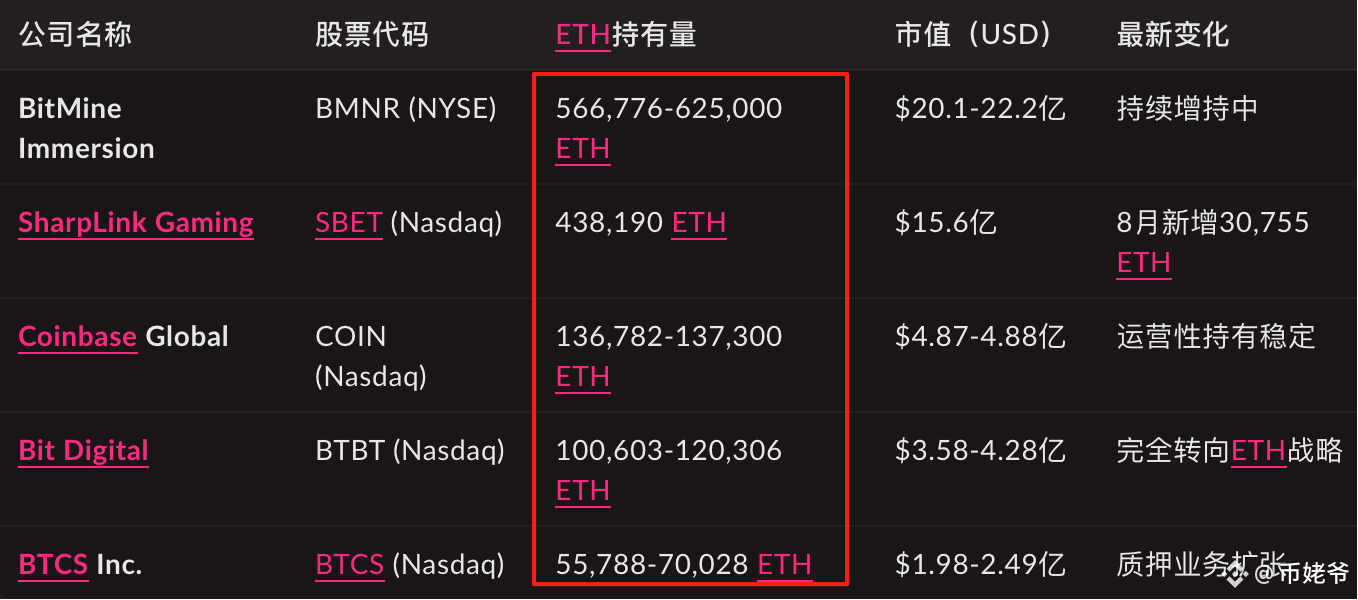Viewport: 1358px width, 600px height.
Task: Click ETH link next to 55,788-70,028
Action: [x=785, y=565]
